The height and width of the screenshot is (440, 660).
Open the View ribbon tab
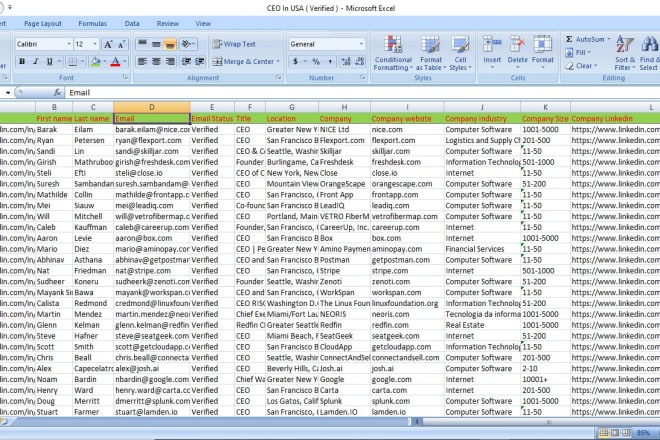pos(203,24)
